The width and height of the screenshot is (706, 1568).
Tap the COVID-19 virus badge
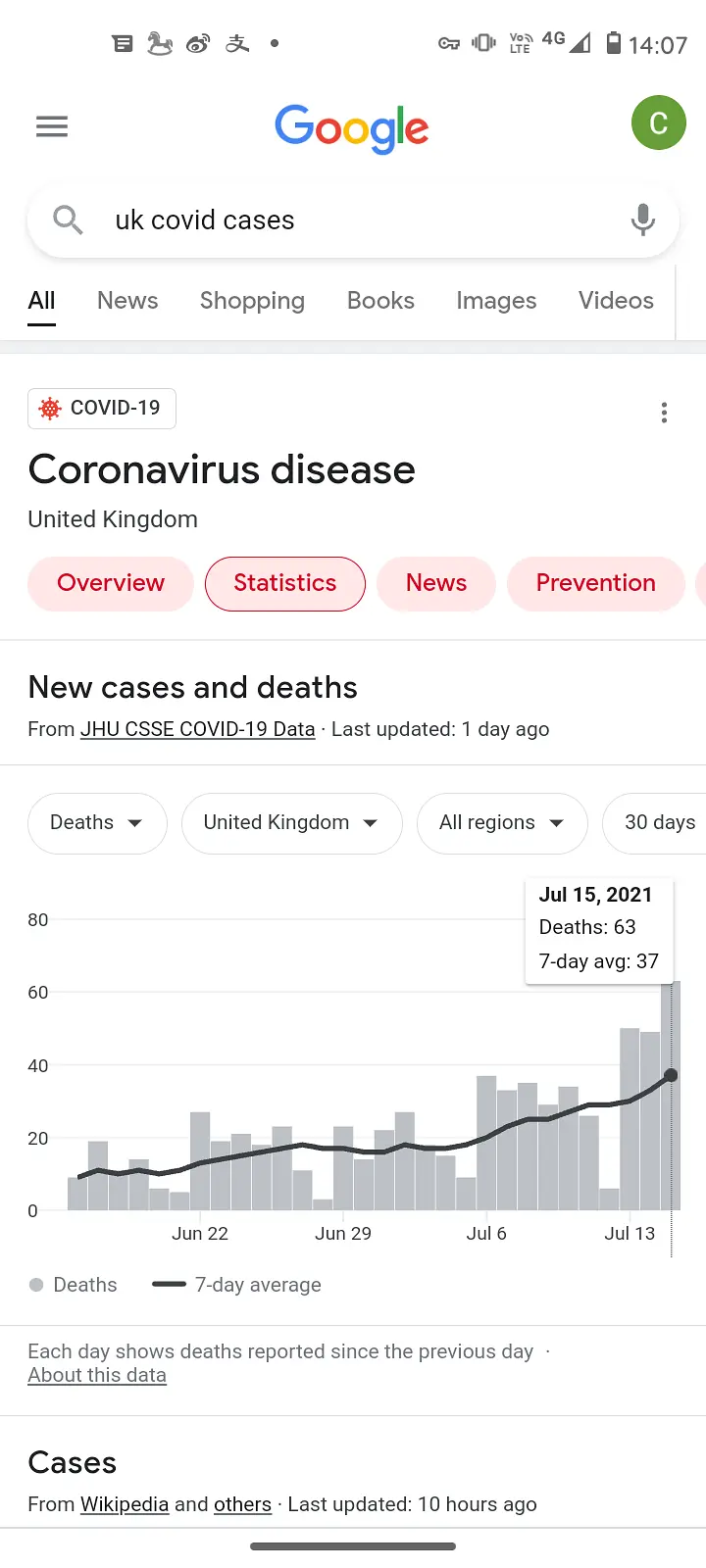tap(102, 409)
